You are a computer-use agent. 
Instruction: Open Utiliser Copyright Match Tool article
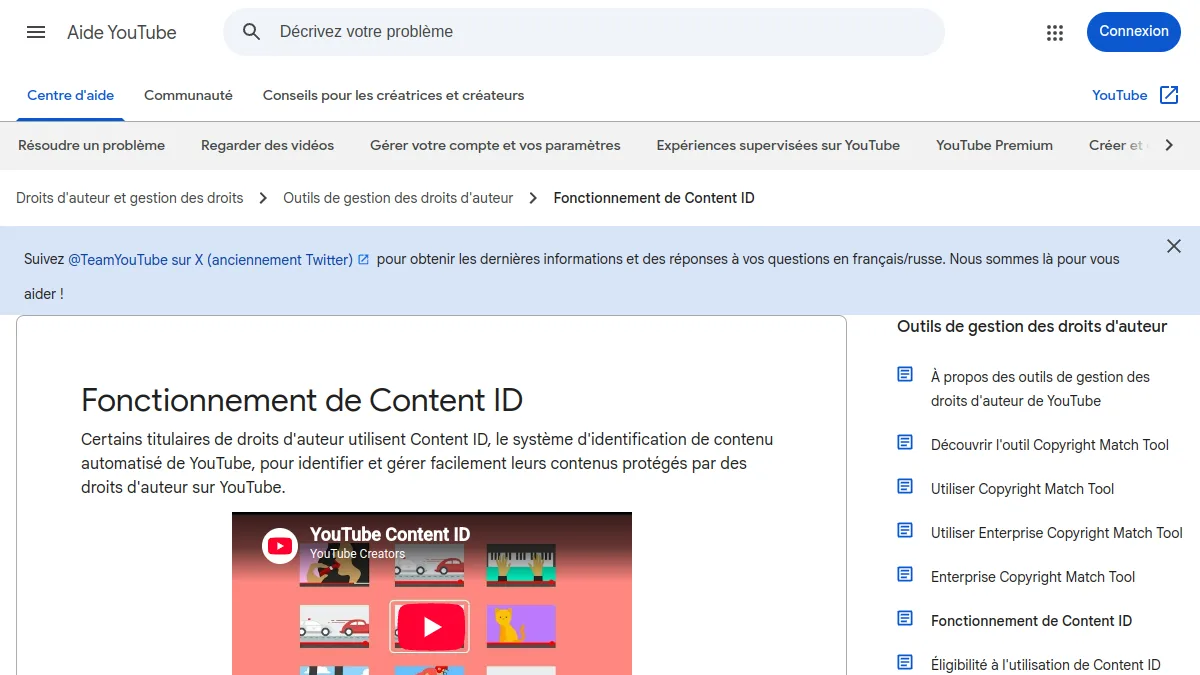pos(1022,489)
